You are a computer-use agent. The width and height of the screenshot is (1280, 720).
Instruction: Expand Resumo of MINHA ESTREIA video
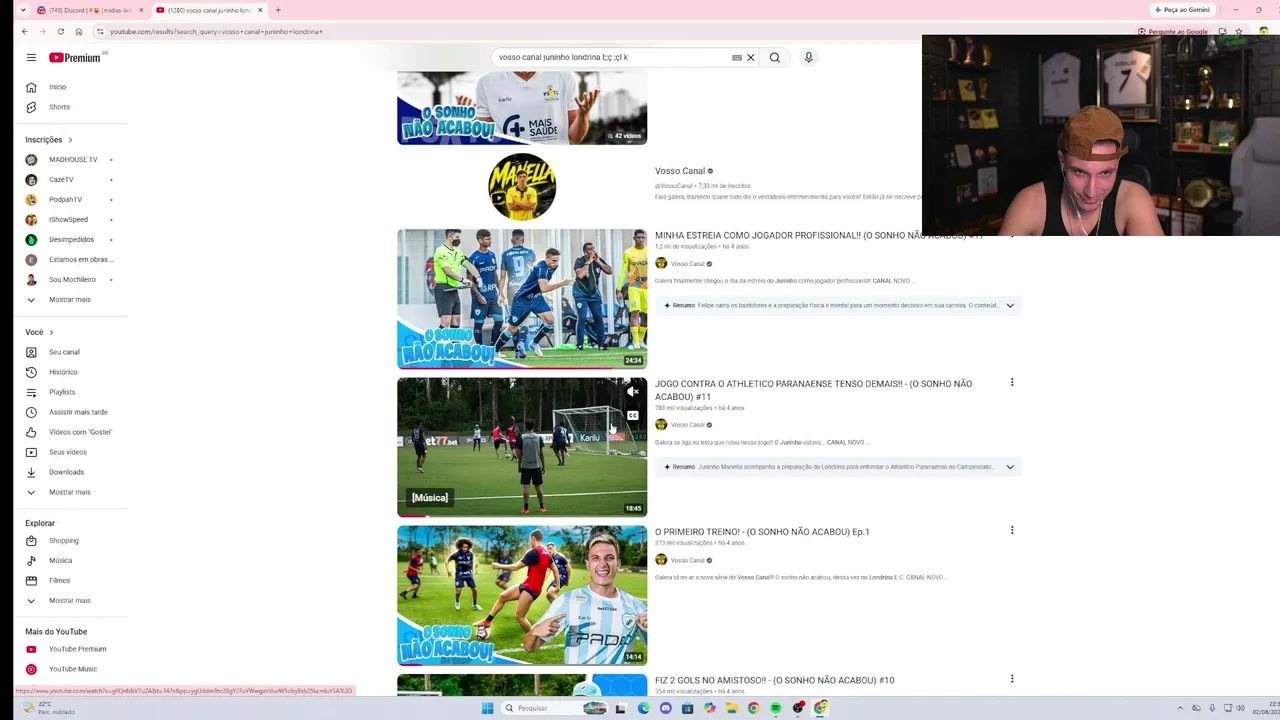[1010, 305]
